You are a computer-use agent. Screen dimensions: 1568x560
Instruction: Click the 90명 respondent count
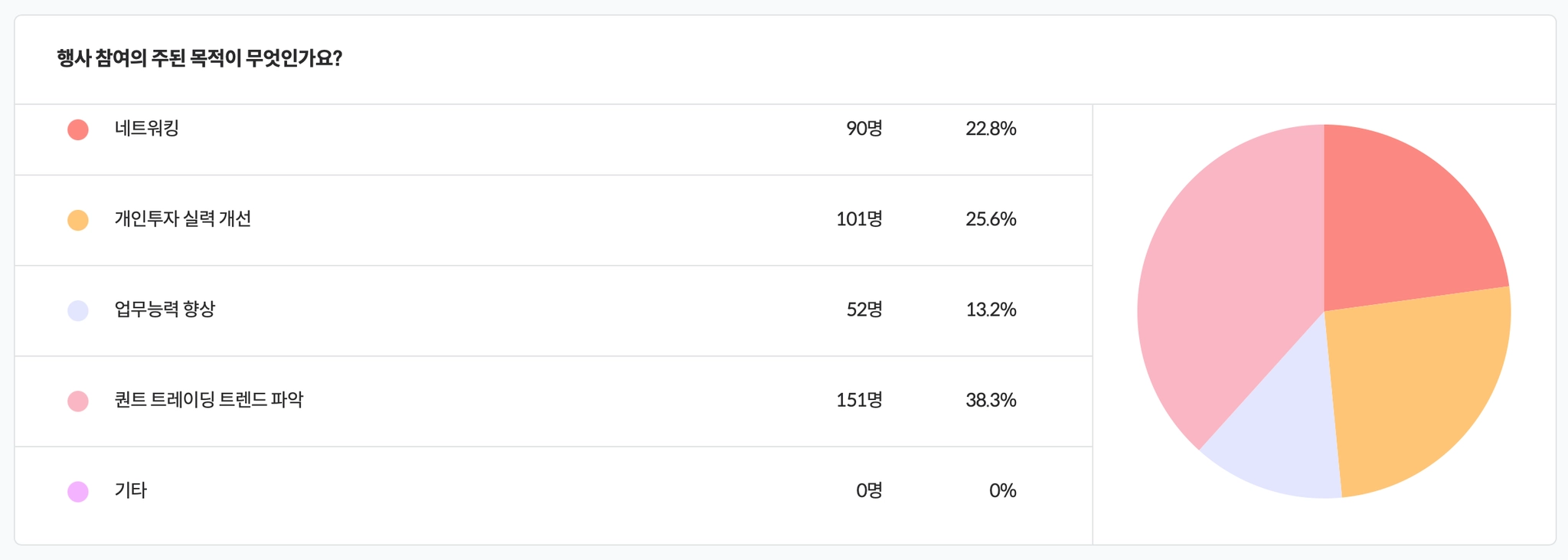[864, 129]
